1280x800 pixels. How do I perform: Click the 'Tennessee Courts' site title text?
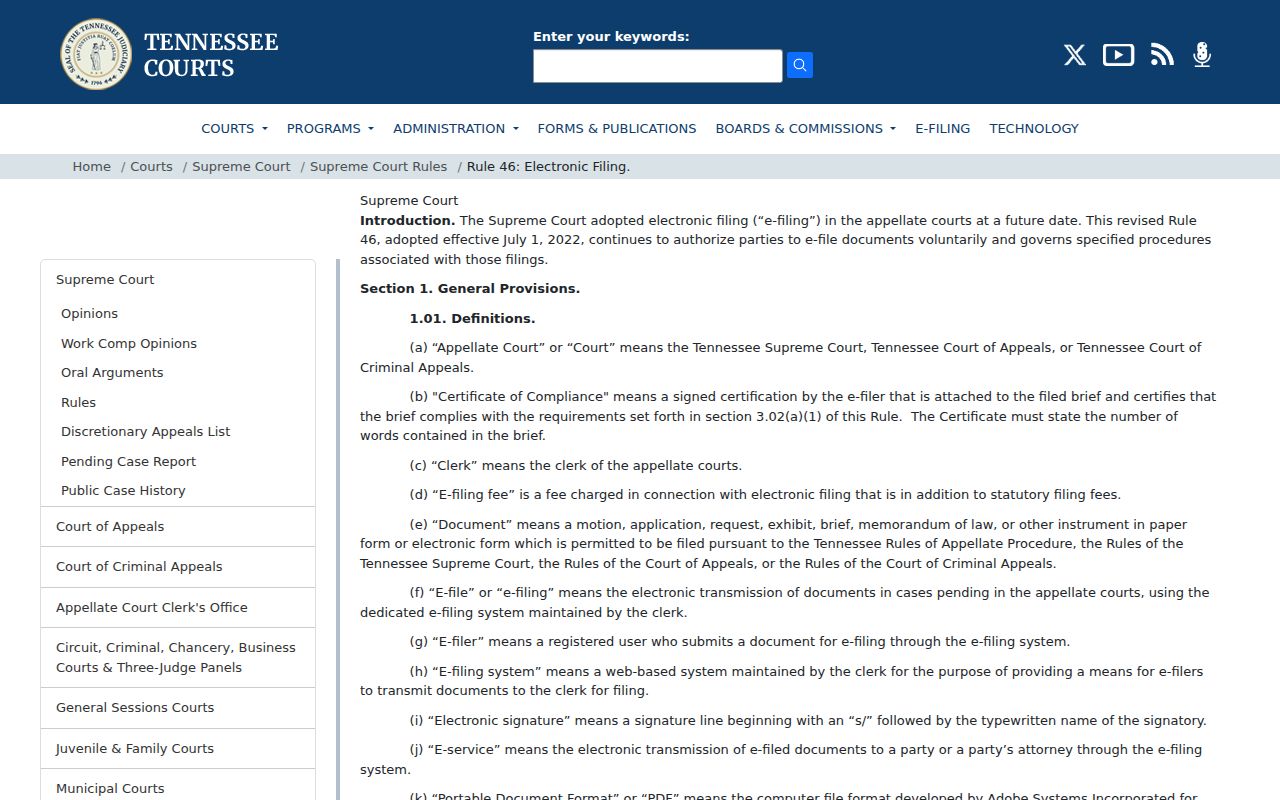click(x=211, y=55)
